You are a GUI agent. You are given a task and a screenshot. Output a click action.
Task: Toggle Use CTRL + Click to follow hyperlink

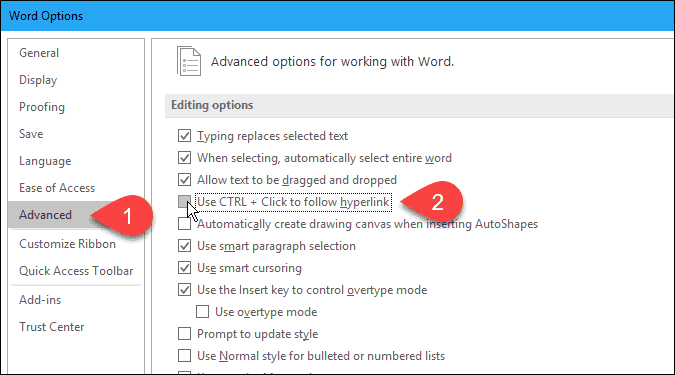184,202
